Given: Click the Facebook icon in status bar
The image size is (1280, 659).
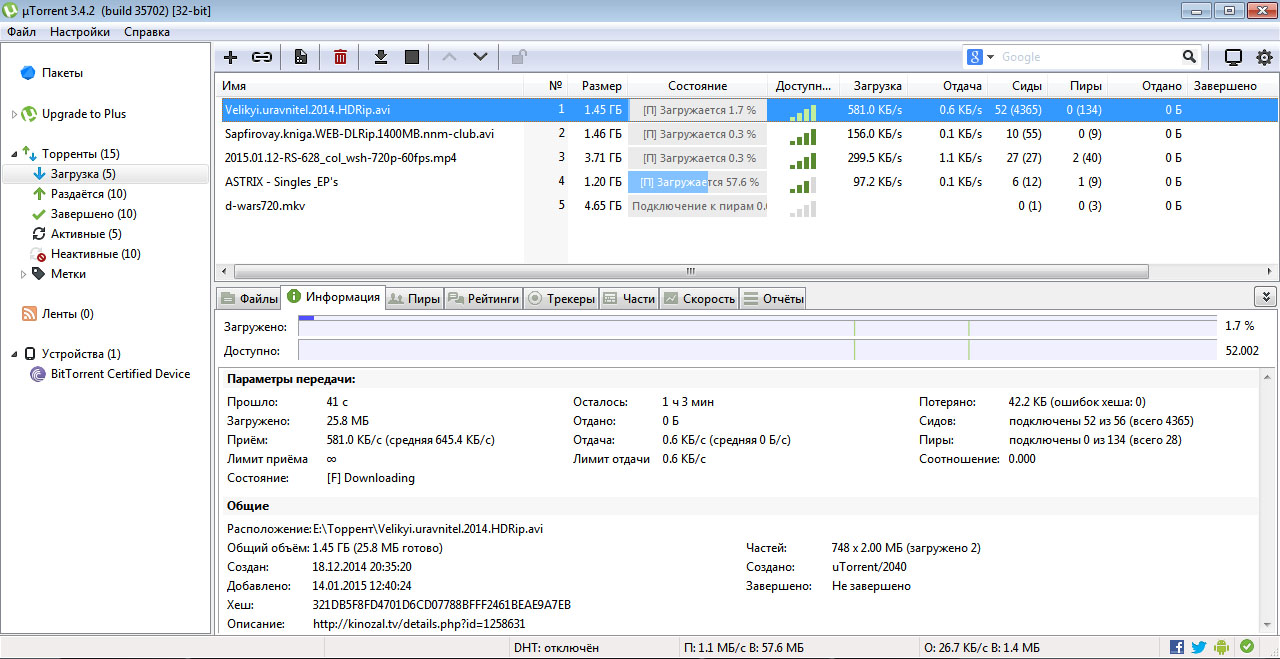Looking at the screenshot, I should coord(1177,647).
